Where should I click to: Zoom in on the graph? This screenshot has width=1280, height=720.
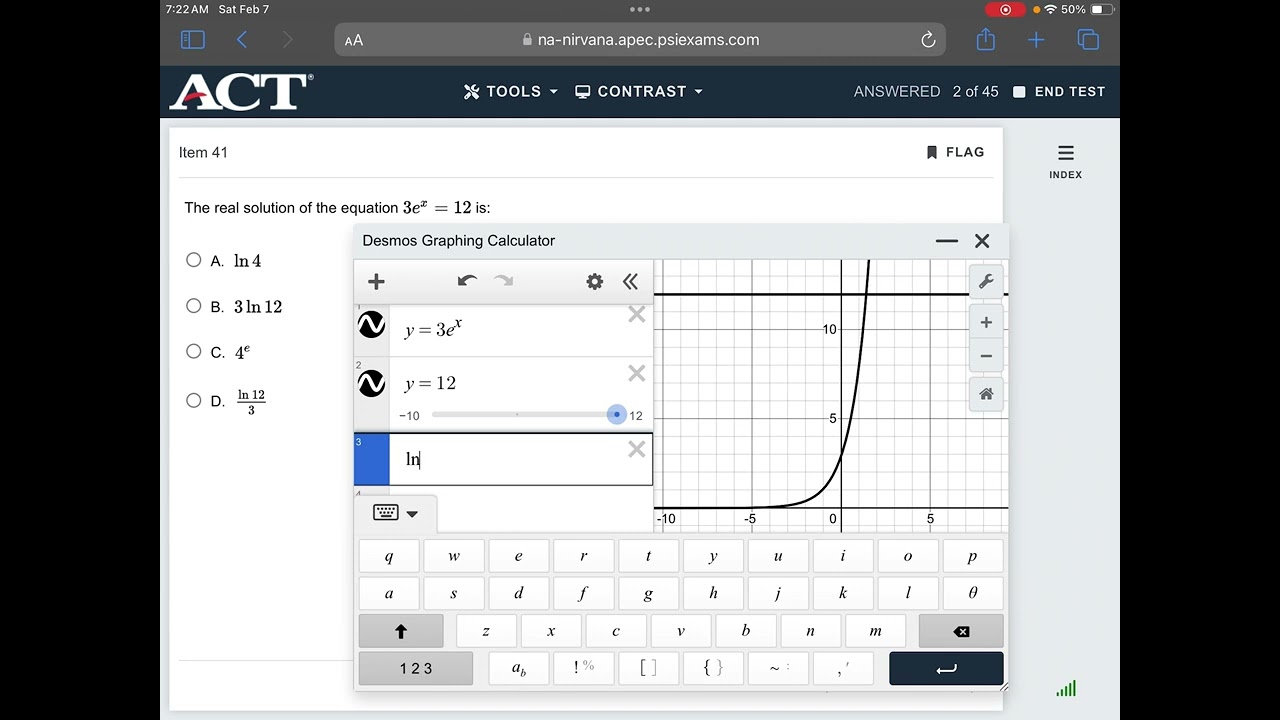pyautogui.click(x=986, y=322)
